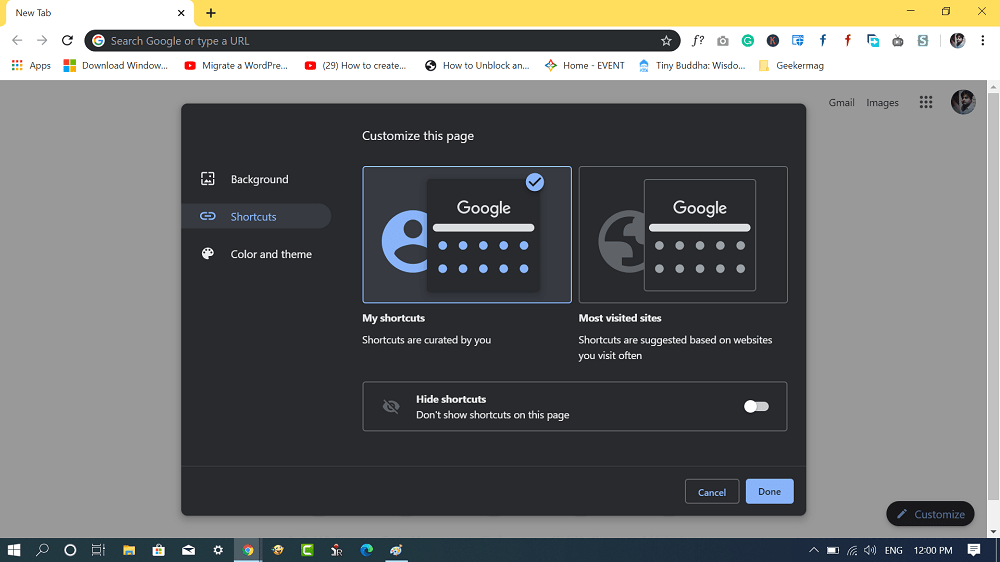Open Cortana circle on taskbar
This screenshot has height=562, width=1000.
pos(70,550)
